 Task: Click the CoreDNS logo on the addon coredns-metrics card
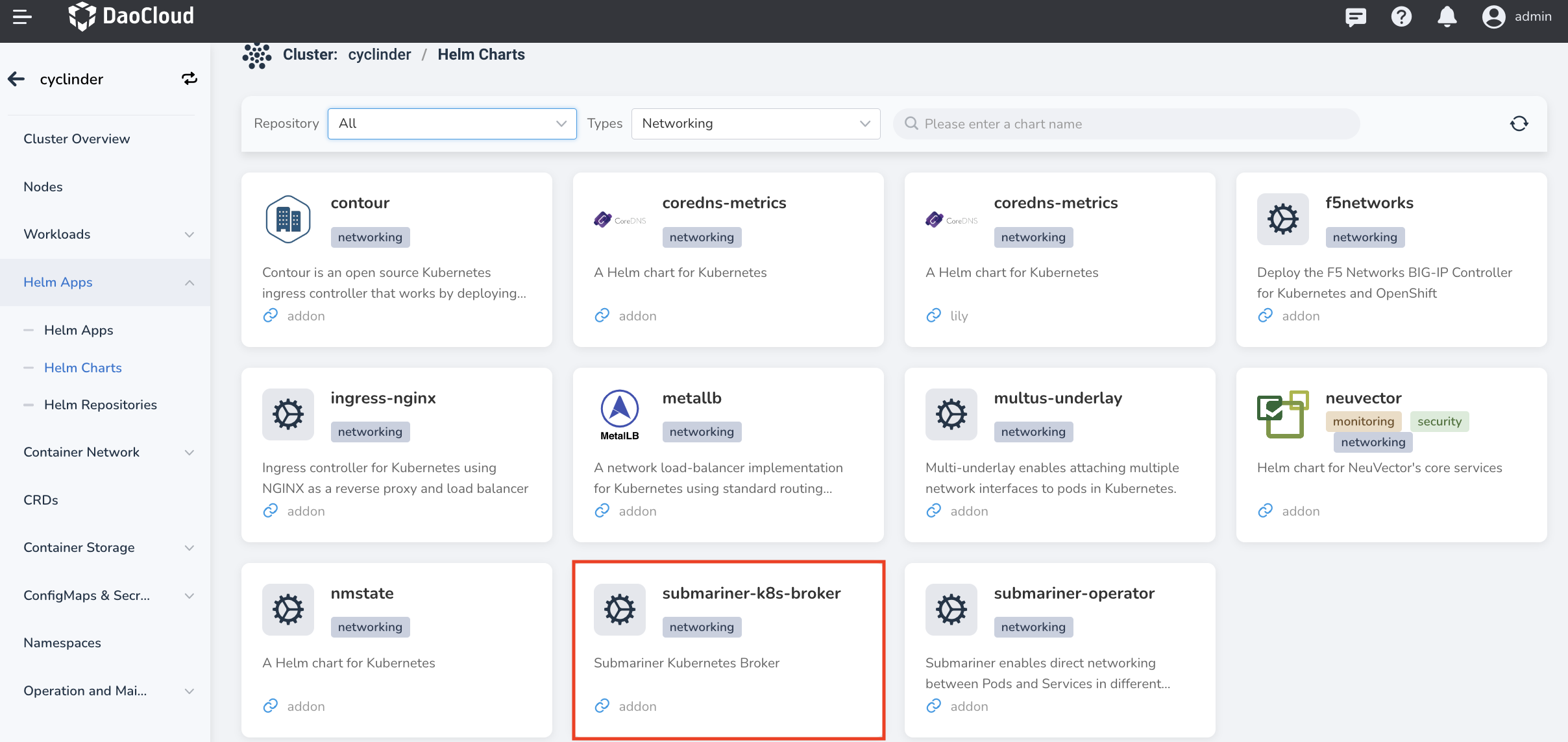[x=620, y=220]
